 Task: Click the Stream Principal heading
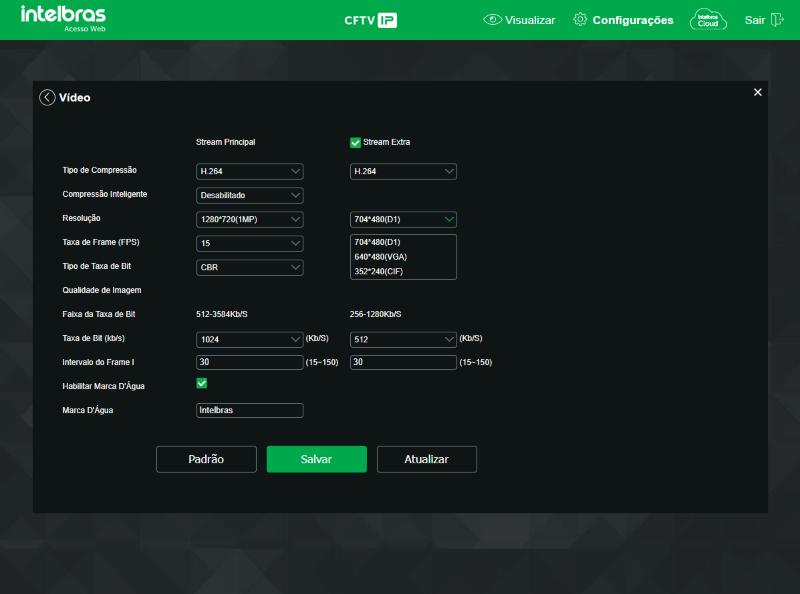tap(226, 142)
